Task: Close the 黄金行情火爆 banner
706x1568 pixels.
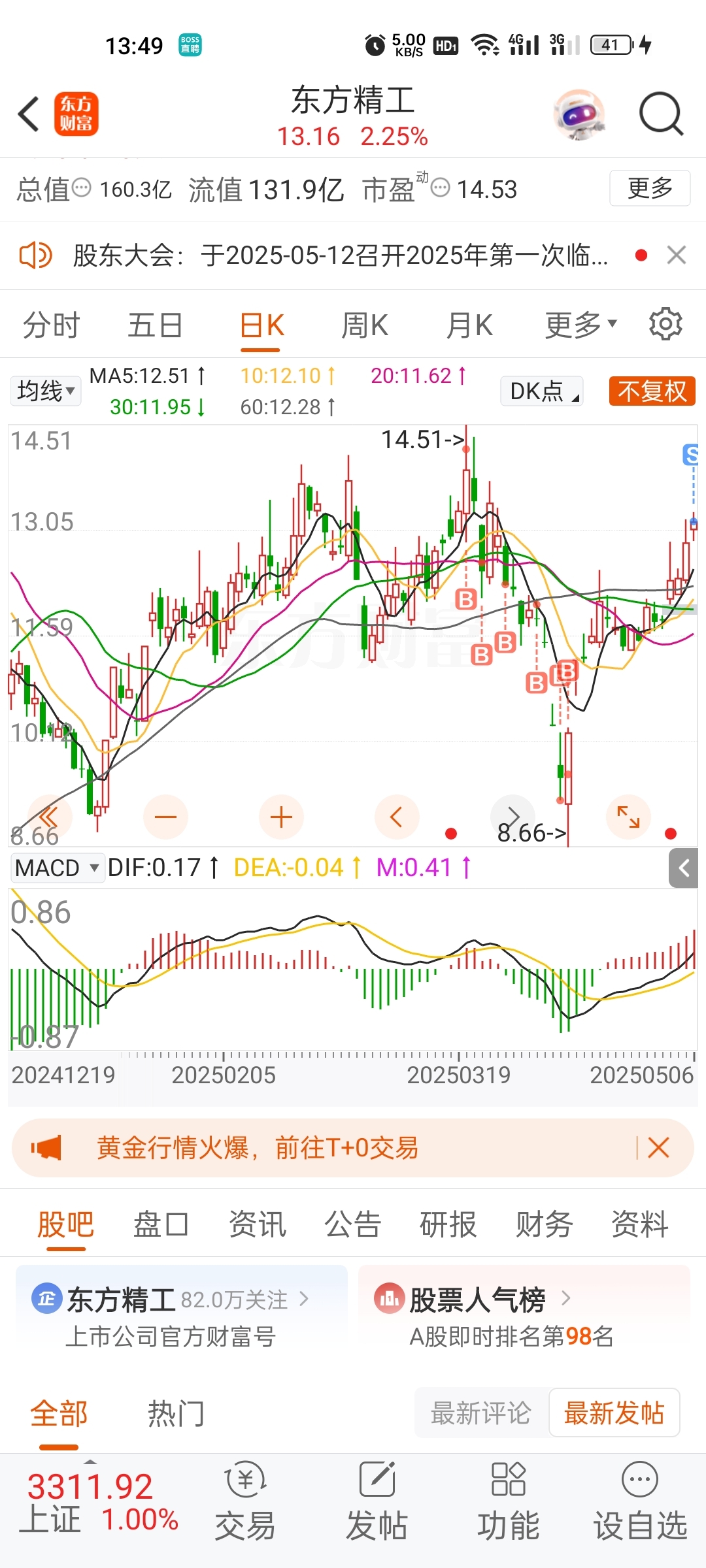Action: [658, 1147]
